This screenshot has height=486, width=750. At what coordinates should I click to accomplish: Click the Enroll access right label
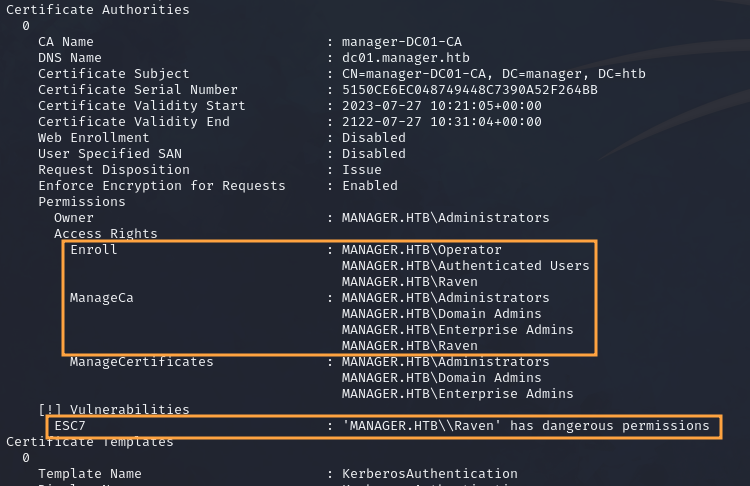(93, 250)
